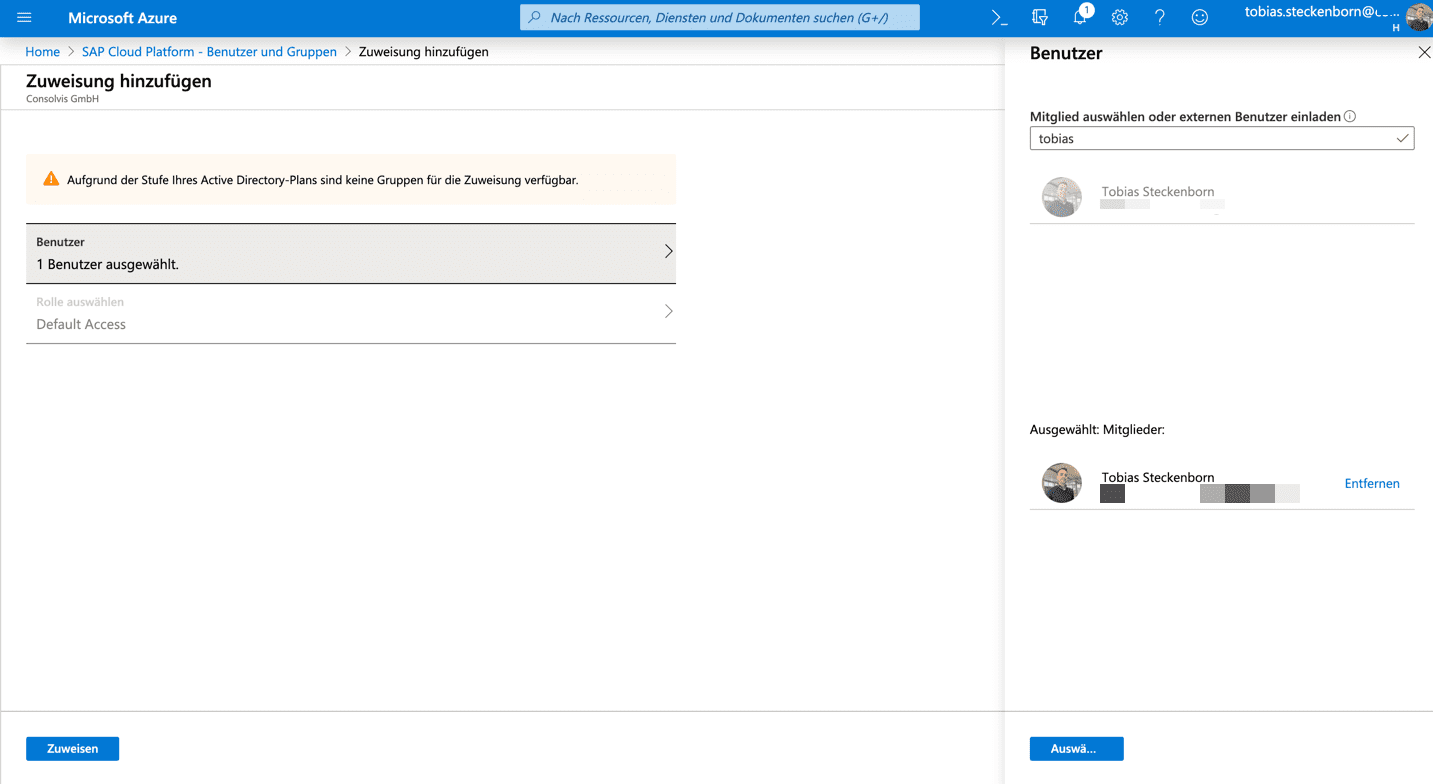Open the help question mark icon
This screenshot has height=784, width=1433.
click(x=1160, y=18)
